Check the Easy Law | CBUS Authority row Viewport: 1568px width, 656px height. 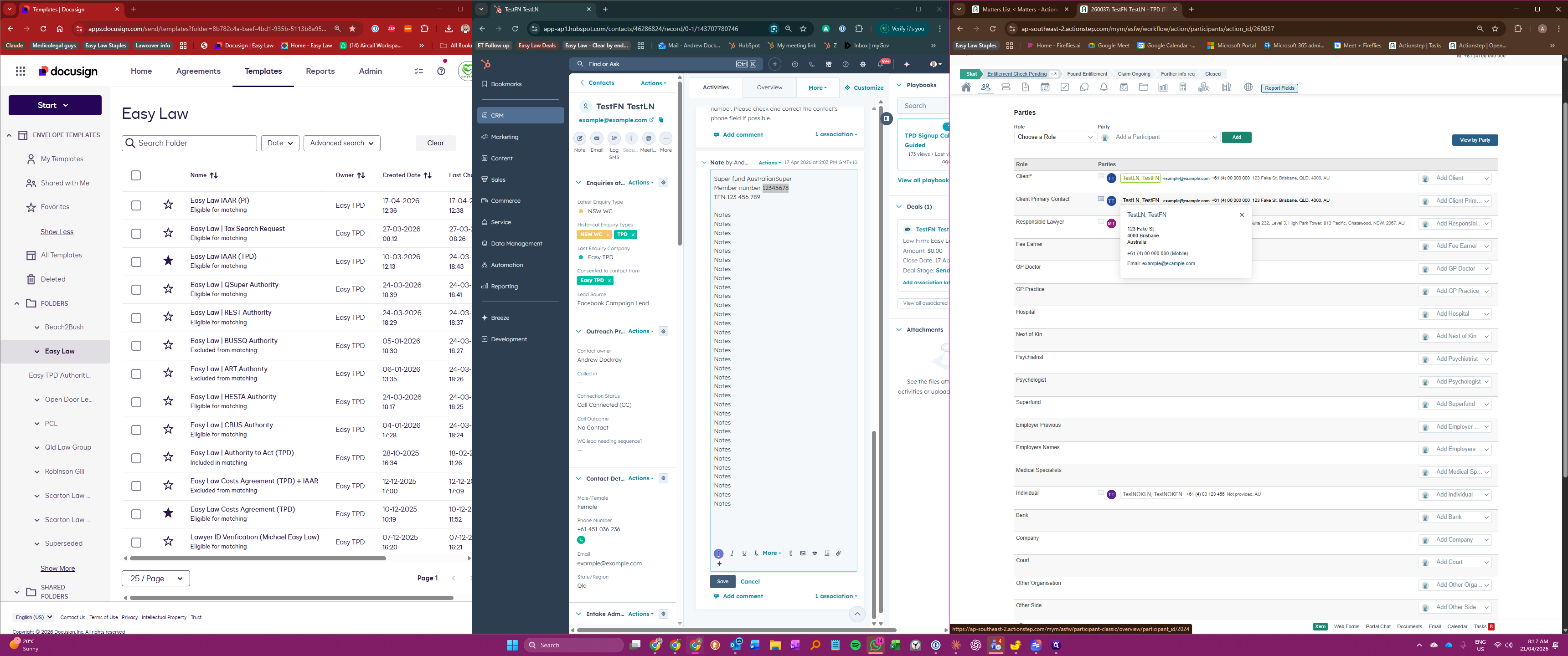click(136, 430)
